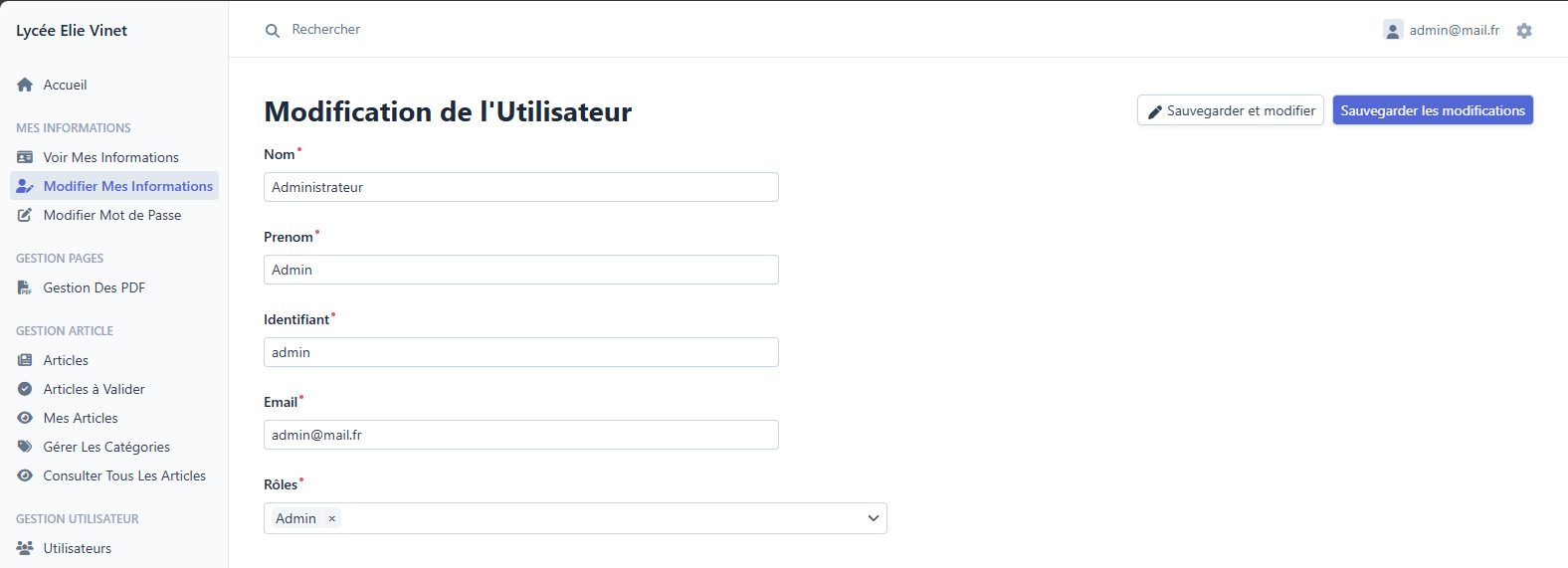The image size is (1568, 568).
Task: Open Consulter Tous Les Articles
Action: pos(124,475)
